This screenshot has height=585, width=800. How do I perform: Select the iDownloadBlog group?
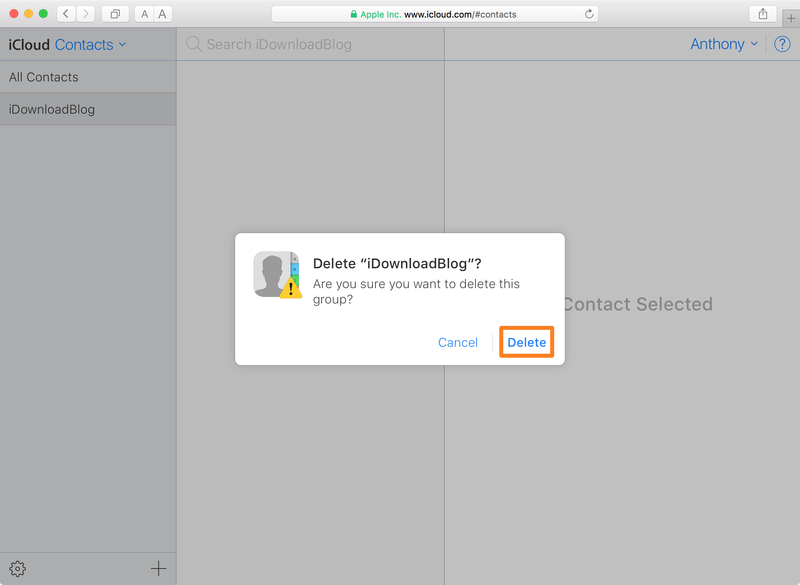tap(88, 109)
